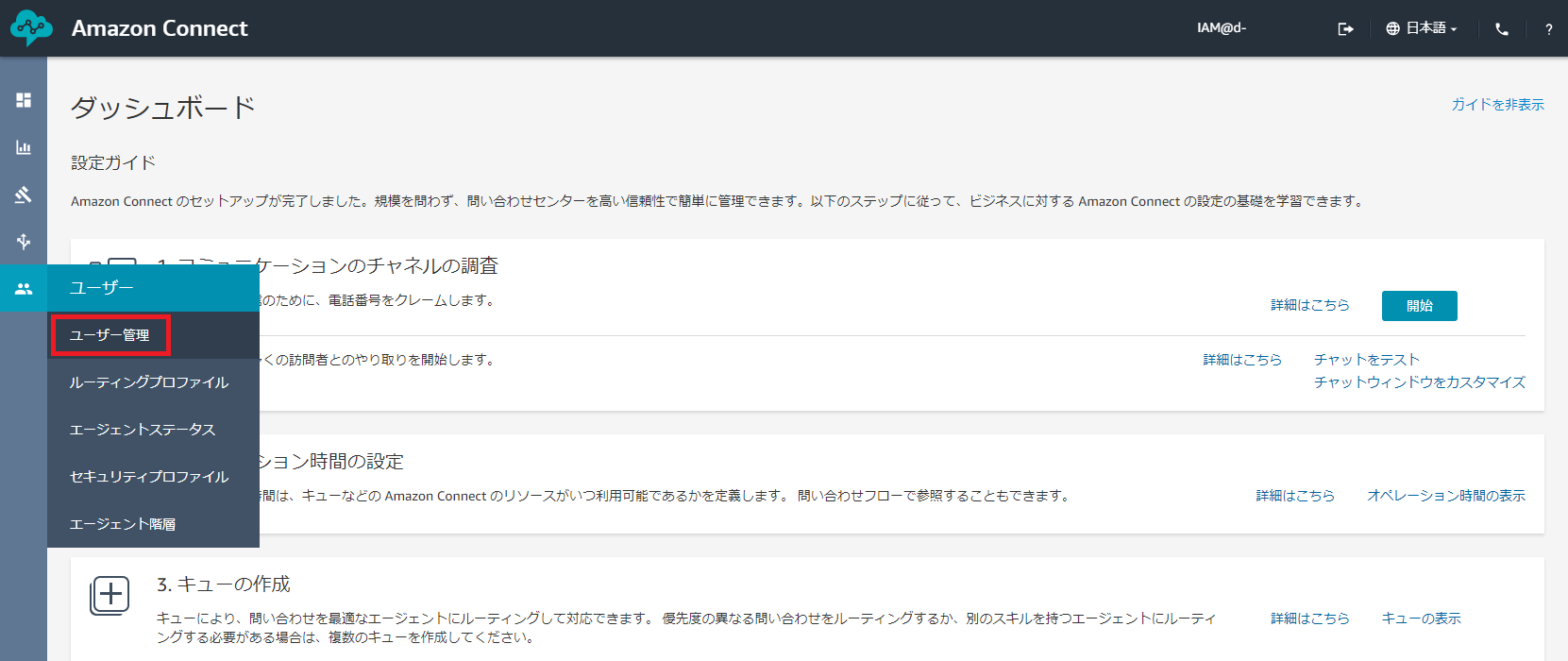
Task: Open the help question mark icon
Action: [1548, 29]
